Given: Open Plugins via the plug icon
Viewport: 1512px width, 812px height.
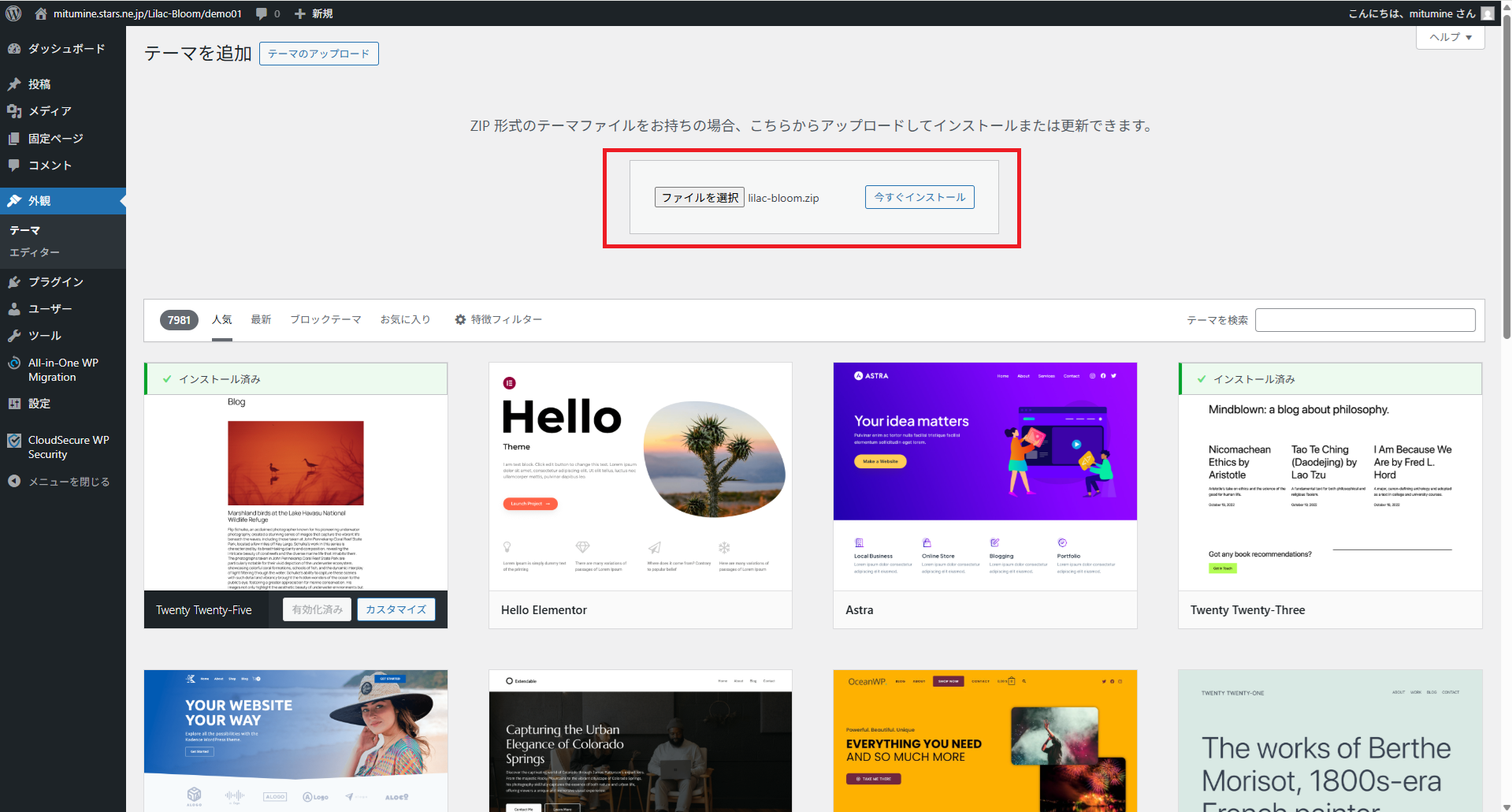Looking at the screenshot, I should point(14,281).
